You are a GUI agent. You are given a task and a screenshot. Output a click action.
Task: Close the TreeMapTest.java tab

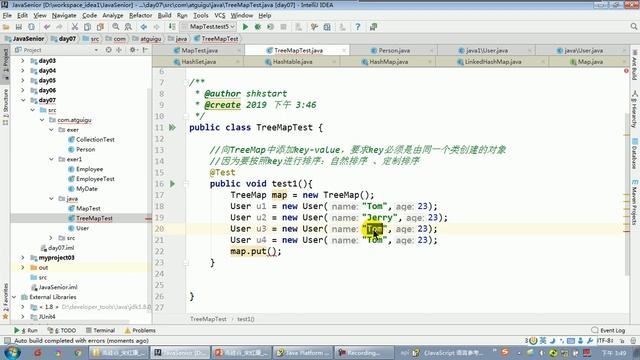tap(344, 51)
